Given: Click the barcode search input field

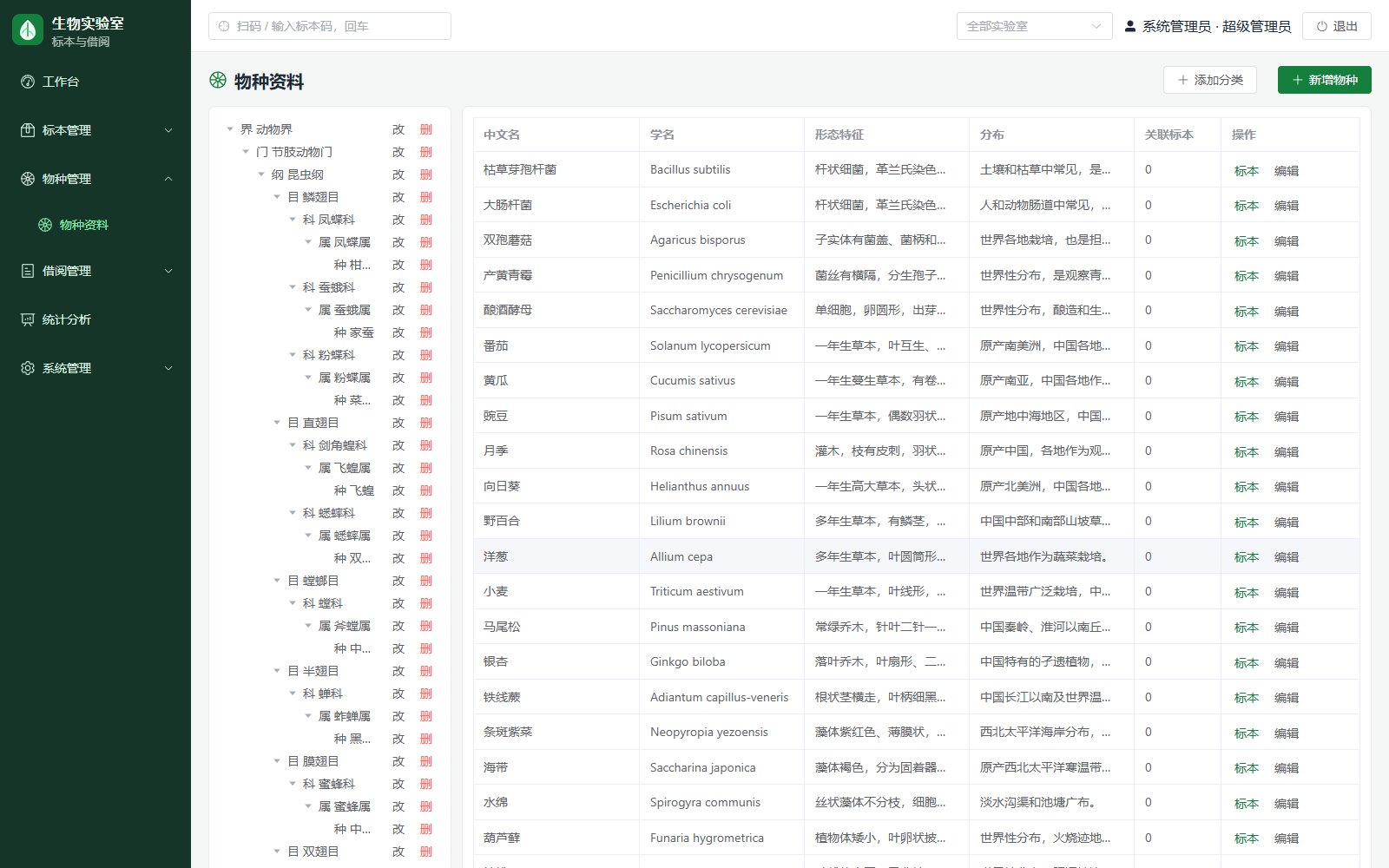Looking at the screenshot, I should (330, 26).
